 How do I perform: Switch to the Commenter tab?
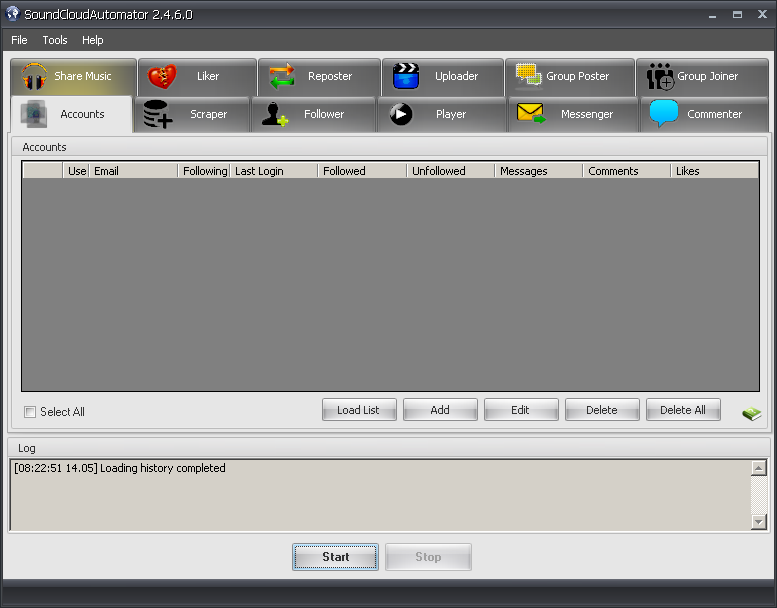(704, 114)
